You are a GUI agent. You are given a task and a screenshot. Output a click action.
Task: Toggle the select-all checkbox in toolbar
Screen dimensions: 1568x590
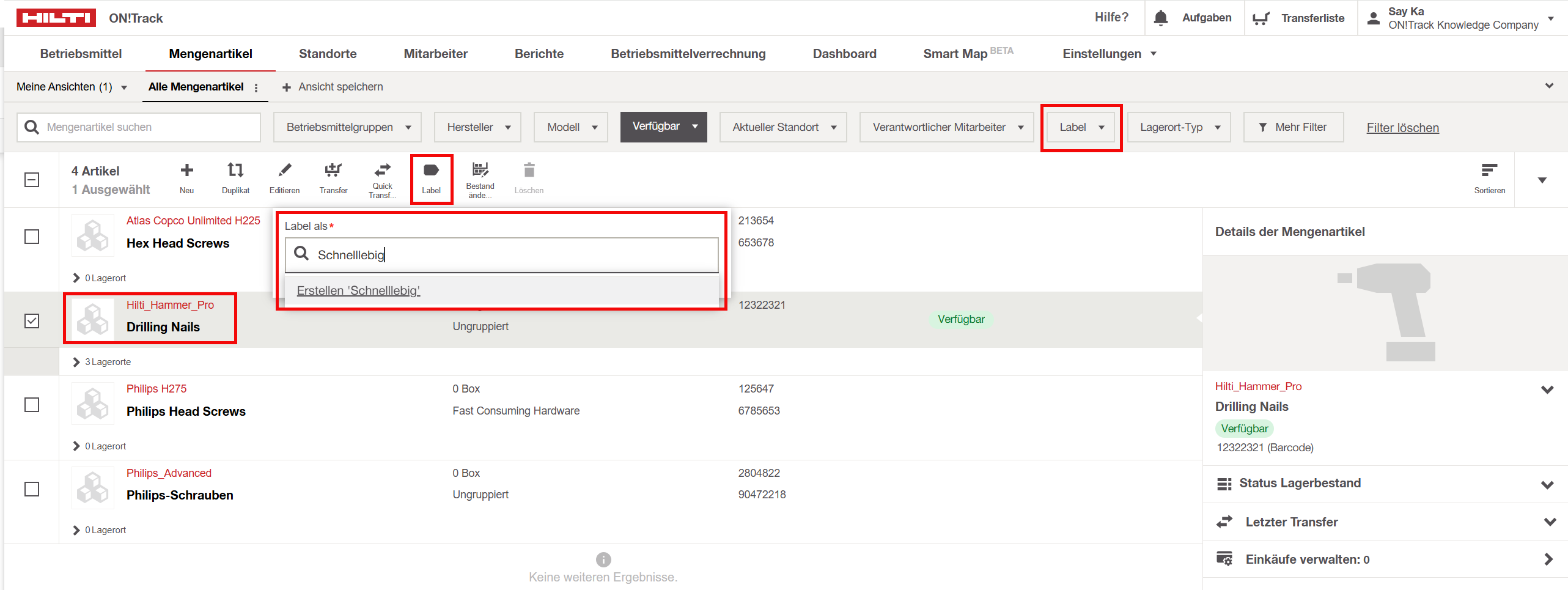click(32, 180)
